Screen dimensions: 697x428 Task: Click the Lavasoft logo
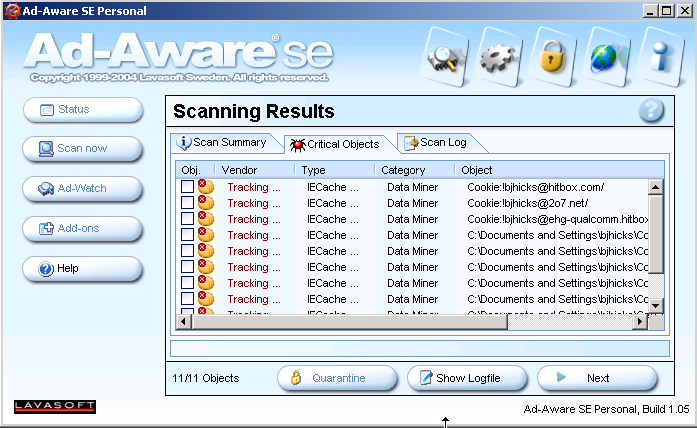click(x=55, y=406)
